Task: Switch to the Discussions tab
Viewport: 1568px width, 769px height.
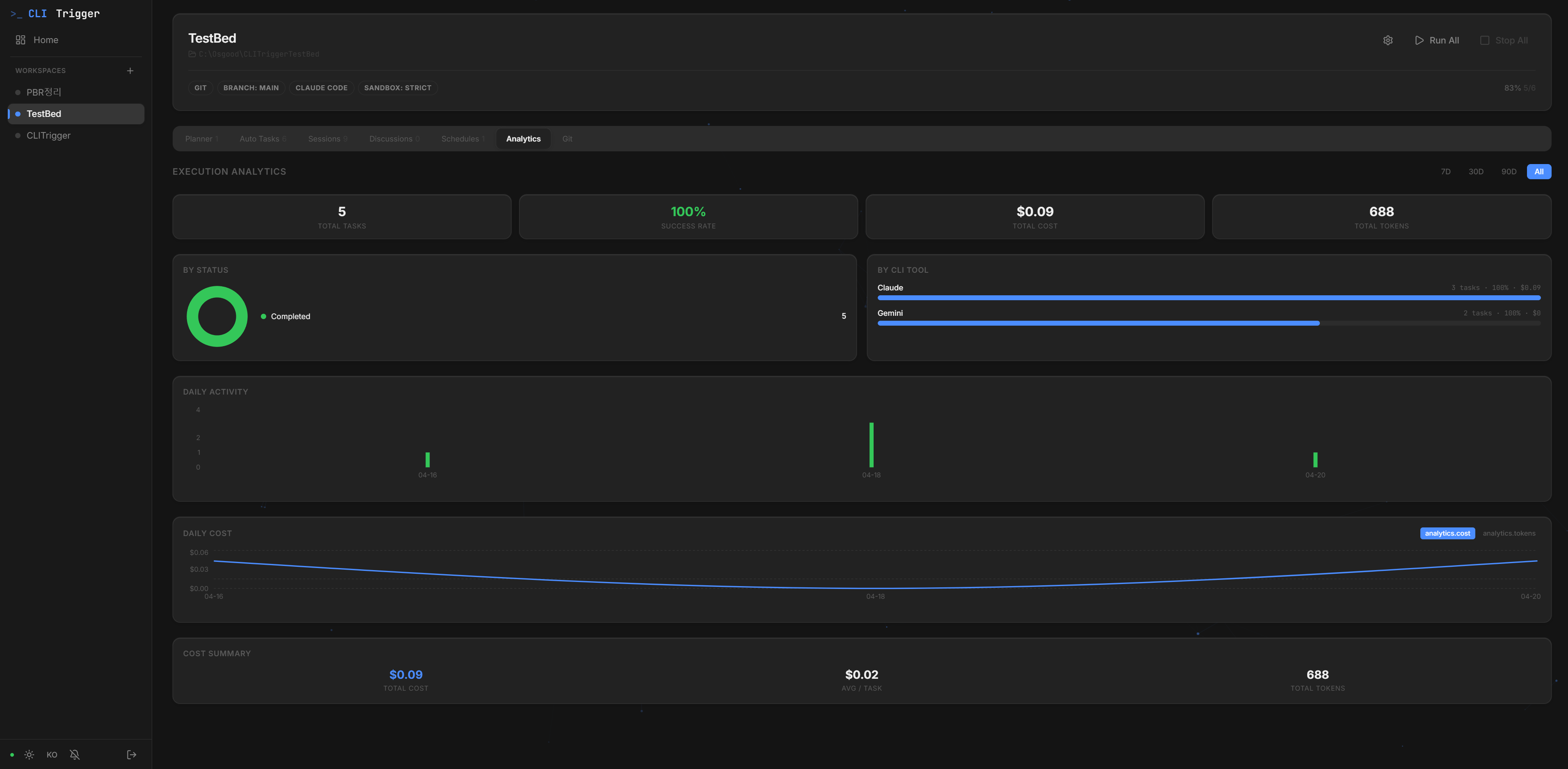Action: click(x=395, y=139)
